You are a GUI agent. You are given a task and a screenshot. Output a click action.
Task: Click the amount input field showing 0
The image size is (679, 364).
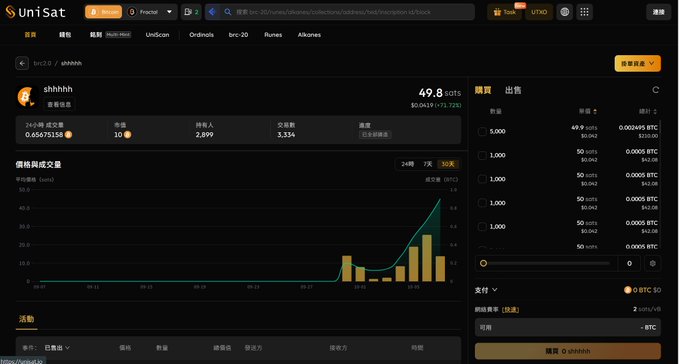(629, 263)
